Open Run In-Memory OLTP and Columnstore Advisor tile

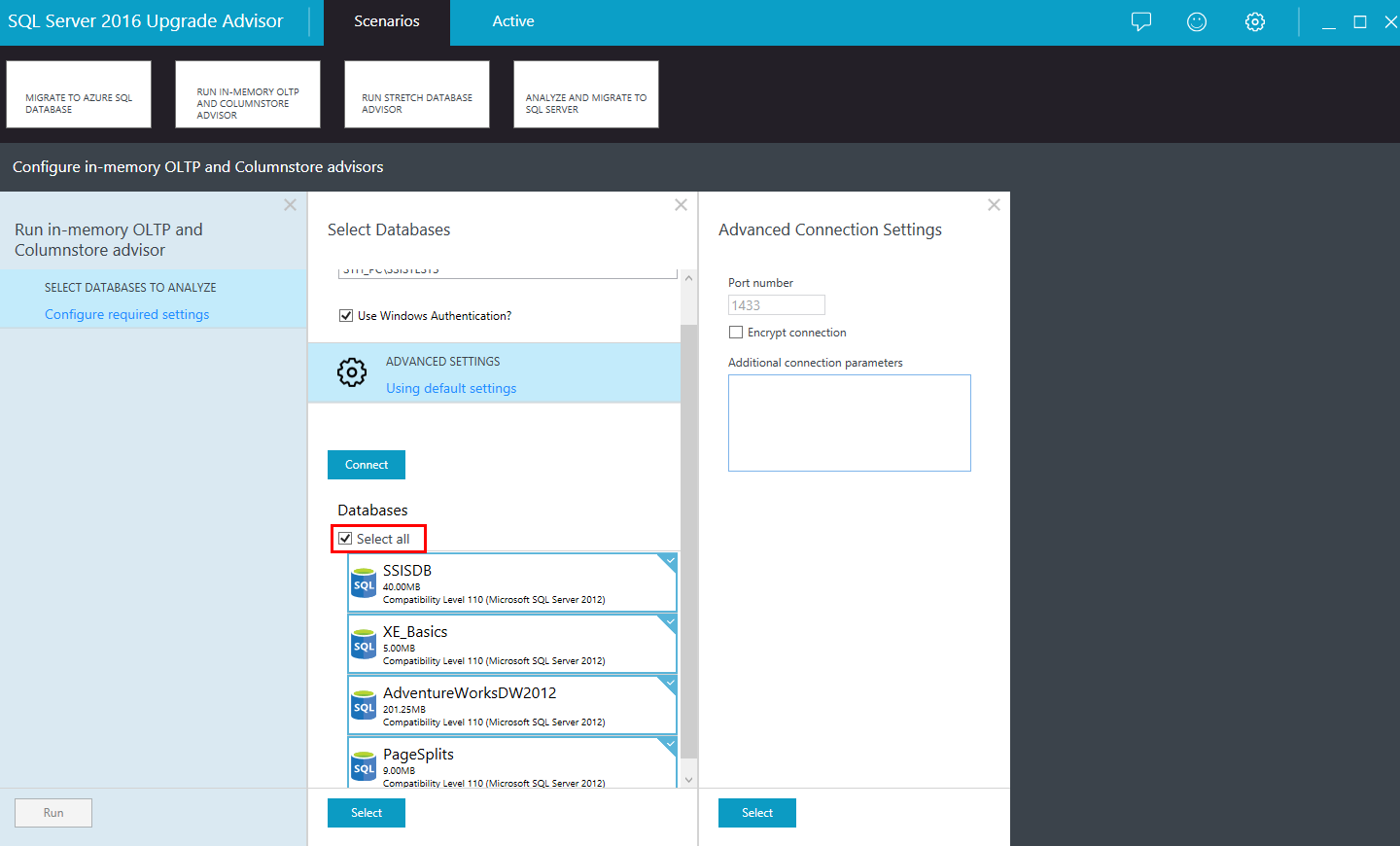[x=248, y=94]
